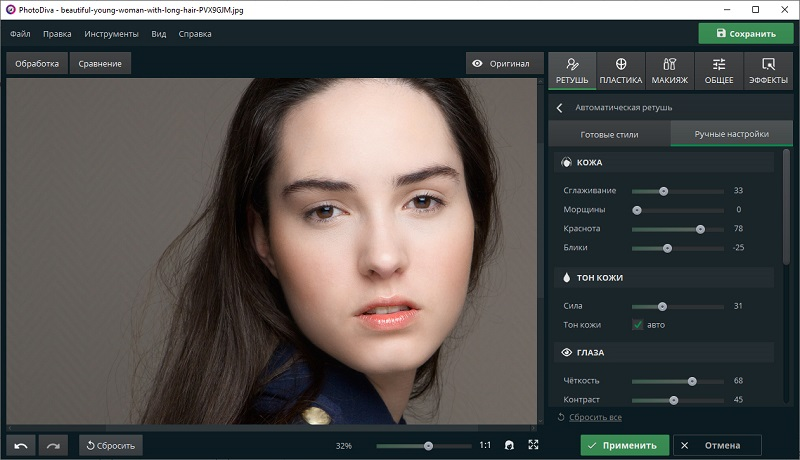Set zoom to 1:1 scale
Viewport: 800px width, 460px height.
pos(485,445)
